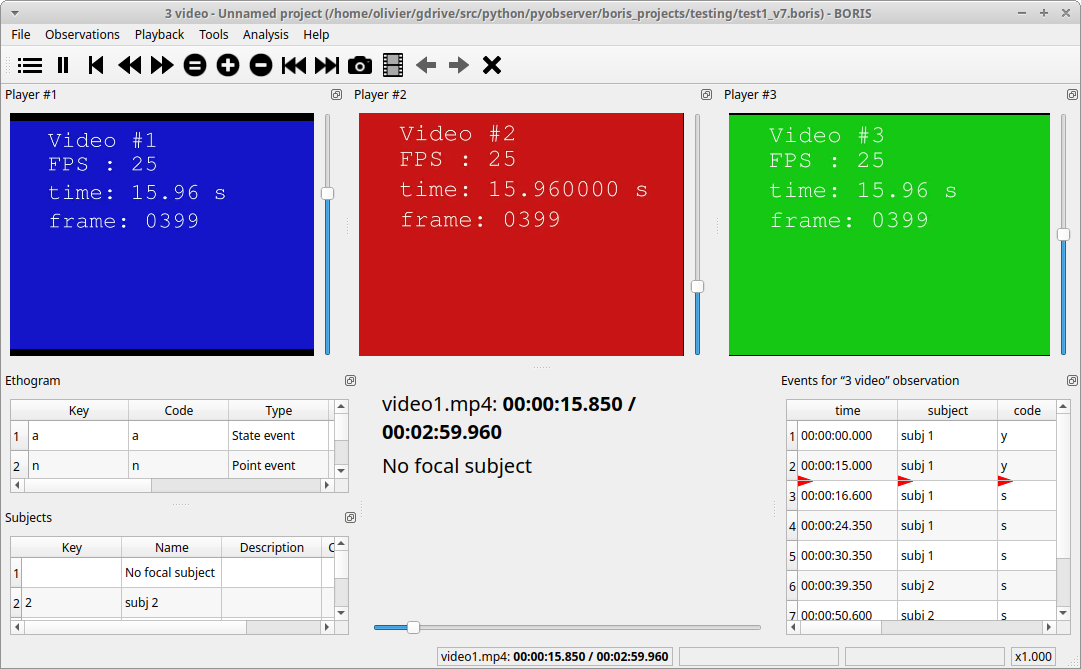Screen dimensions: 1081x669
Task: Select the Point event cell in ethogram
Action: (279, 466)
